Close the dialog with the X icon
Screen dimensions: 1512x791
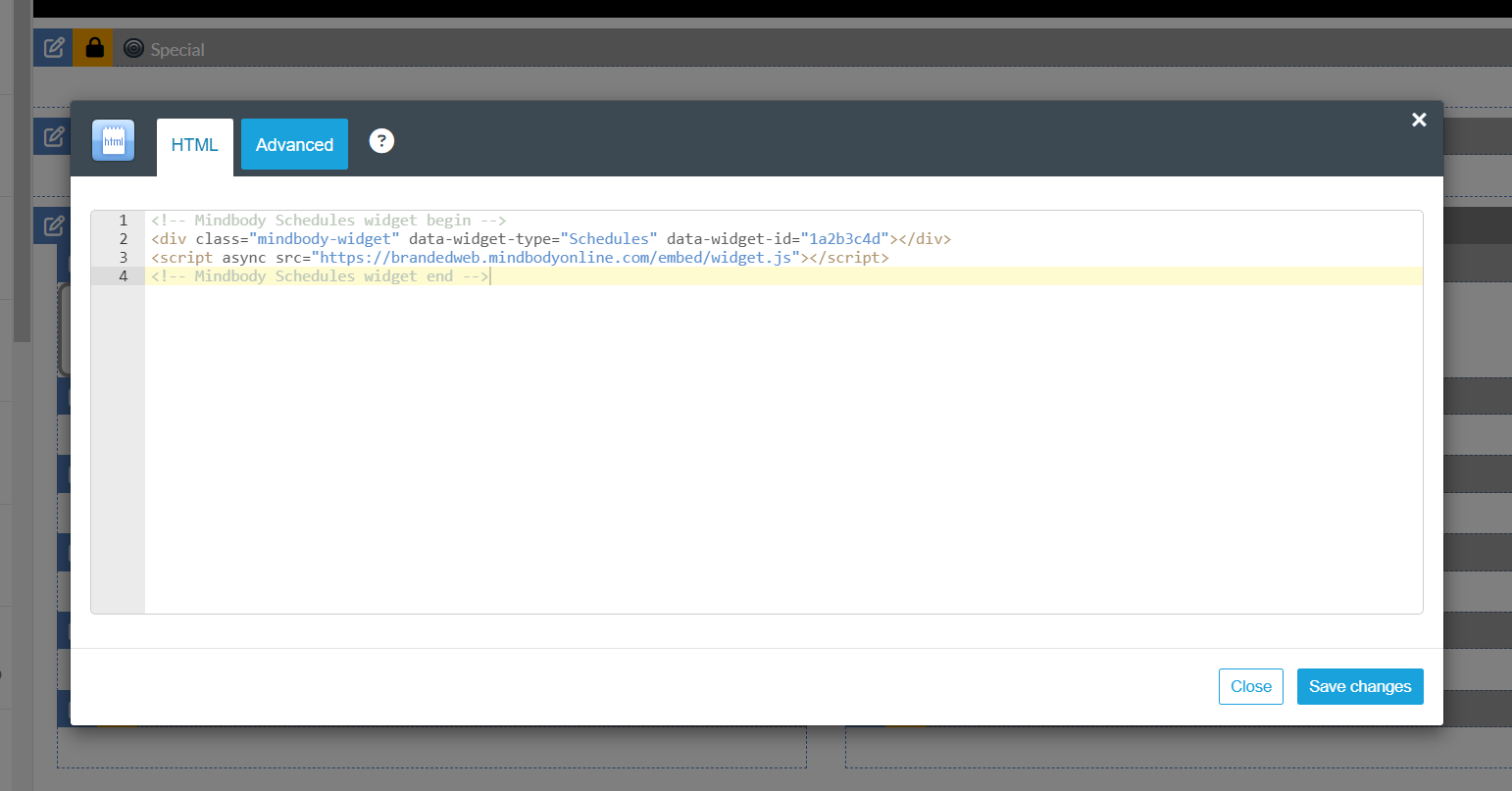[1419, 120]
